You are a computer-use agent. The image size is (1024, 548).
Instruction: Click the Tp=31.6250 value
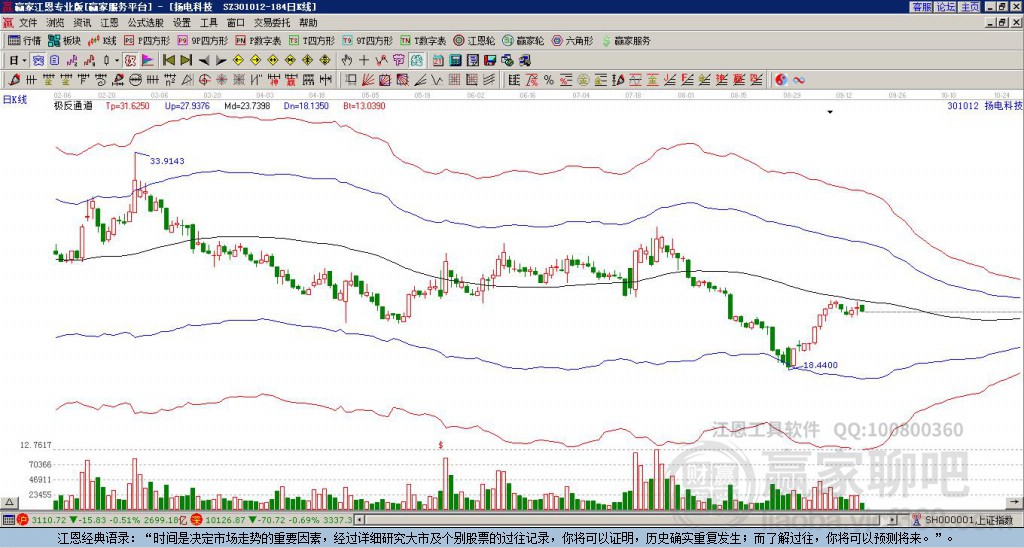point(127,105)
